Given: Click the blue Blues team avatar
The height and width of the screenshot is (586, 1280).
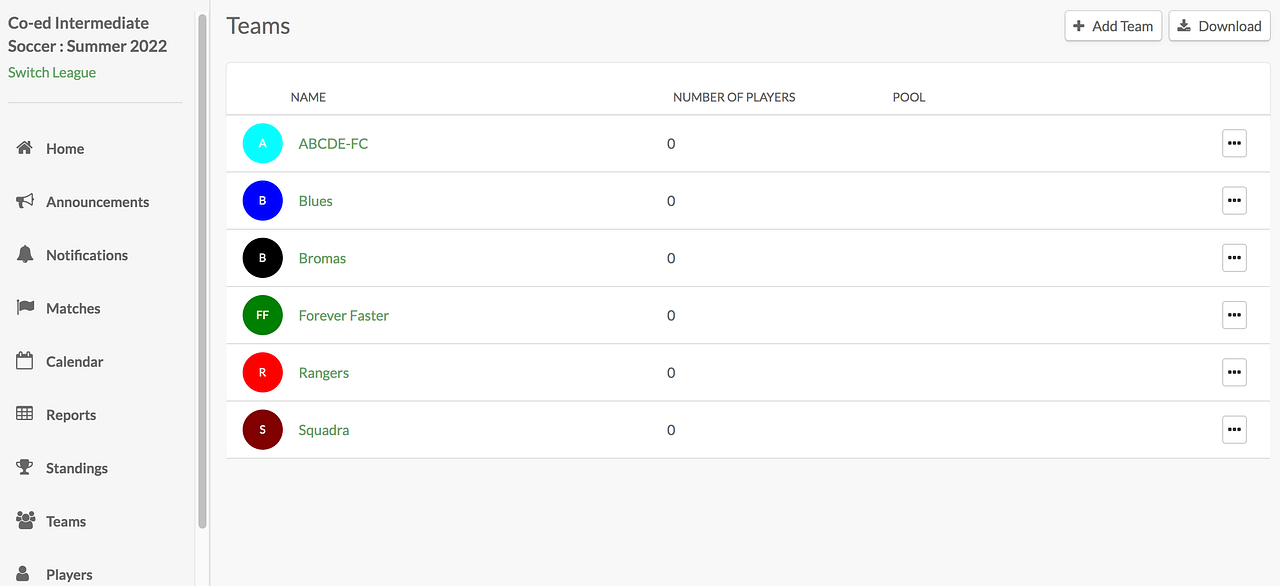Looking at the screenshot, I should (x=263, y=201).
